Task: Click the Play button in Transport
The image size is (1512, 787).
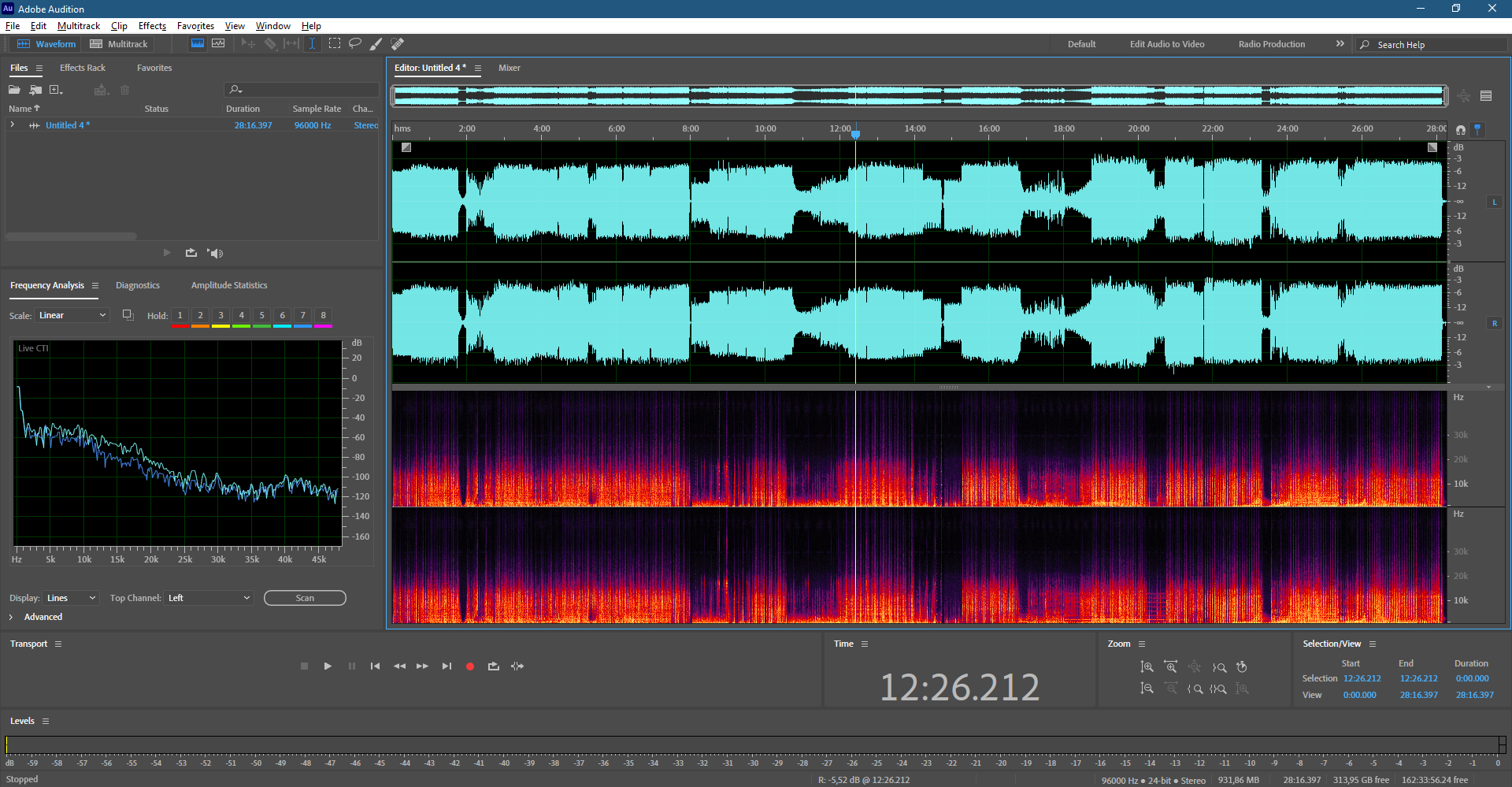Action: point(328,666)
